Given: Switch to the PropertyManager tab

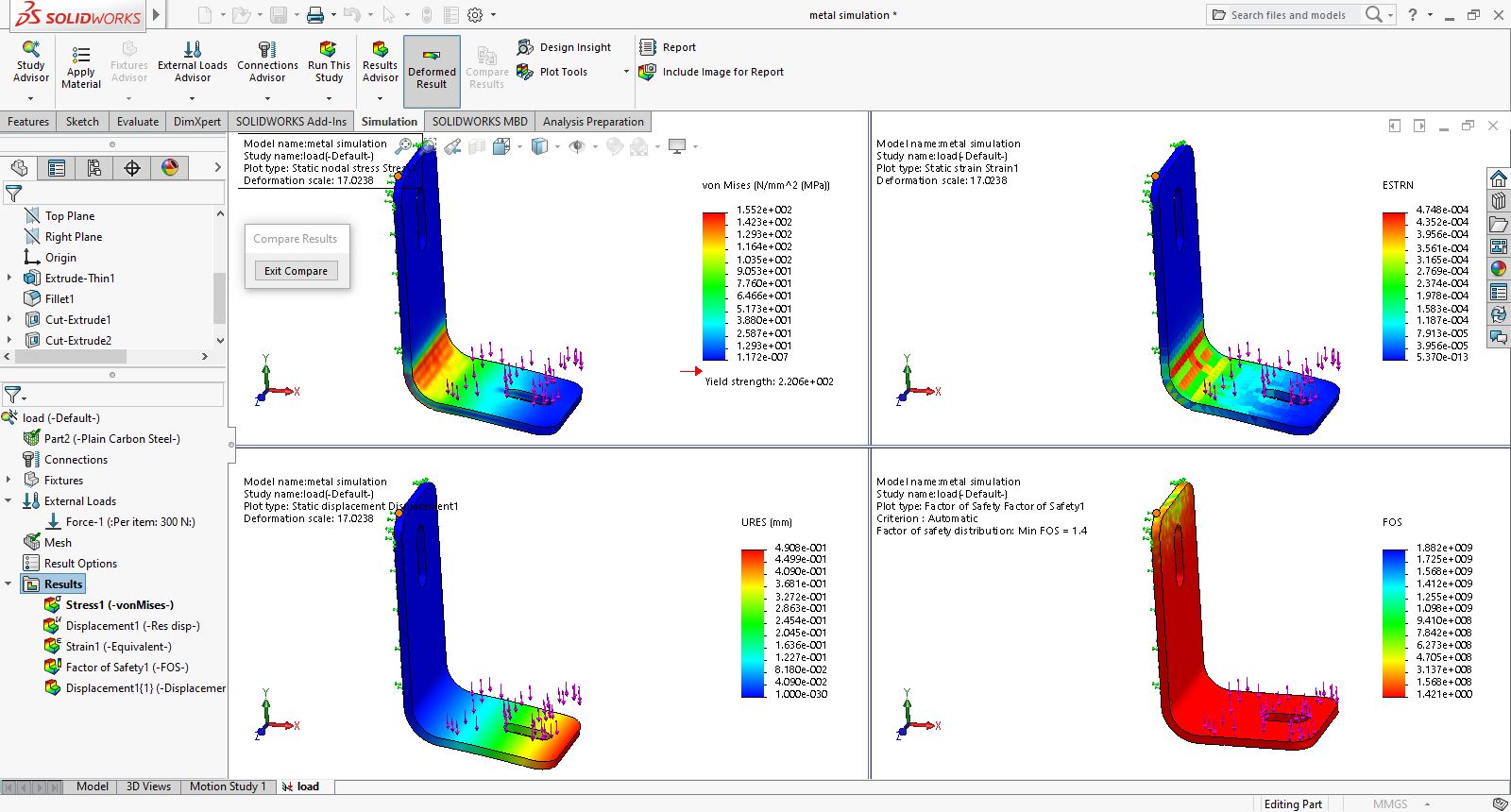Looking at the screenshot, I should click(x=57, y=168).
